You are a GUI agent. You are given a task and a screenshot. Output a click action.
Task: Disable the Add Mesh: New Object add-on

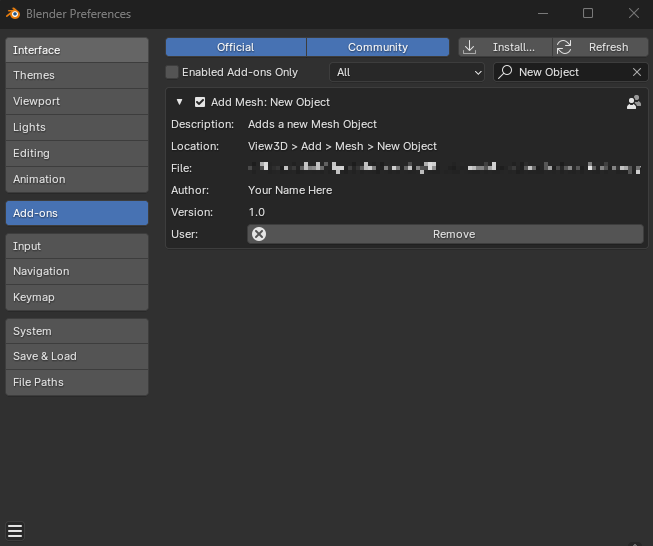coord(200,102)
